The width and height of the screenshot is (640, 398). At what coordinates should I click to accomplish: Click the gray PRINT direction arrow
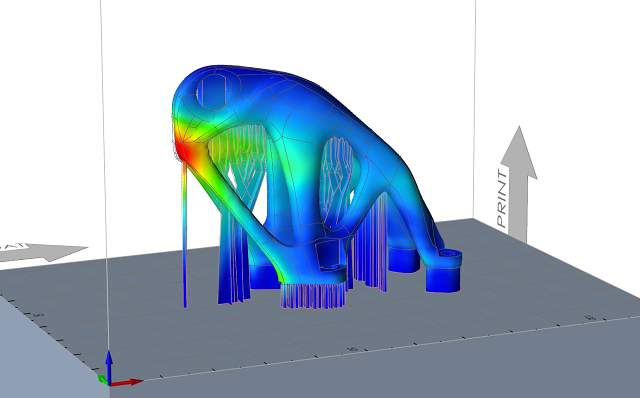click(518, 184)
